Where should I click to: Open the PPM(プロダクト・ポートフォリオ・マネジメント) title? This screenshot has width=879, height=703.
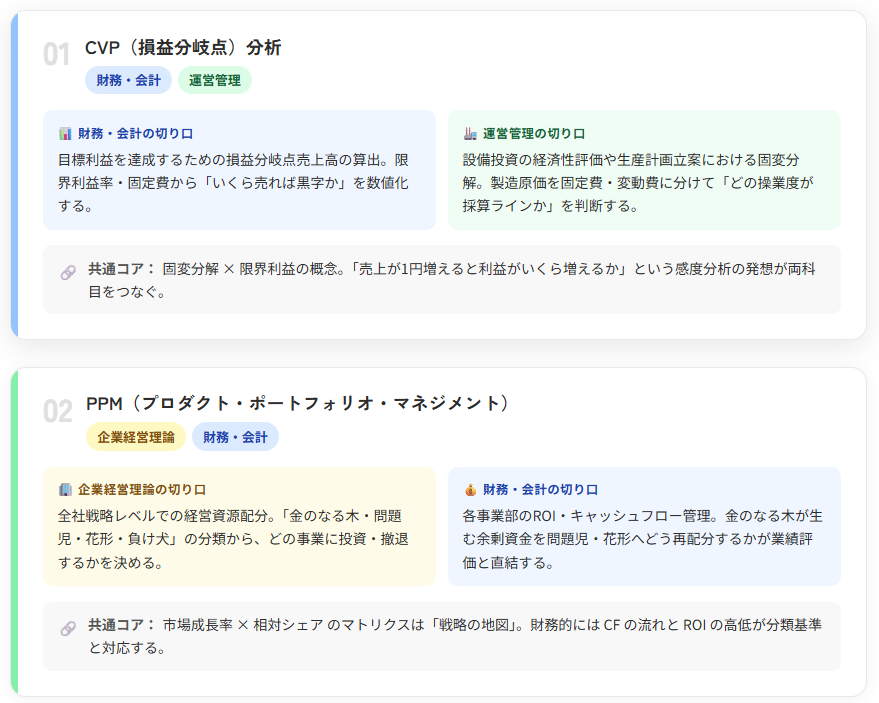[298, 403]
